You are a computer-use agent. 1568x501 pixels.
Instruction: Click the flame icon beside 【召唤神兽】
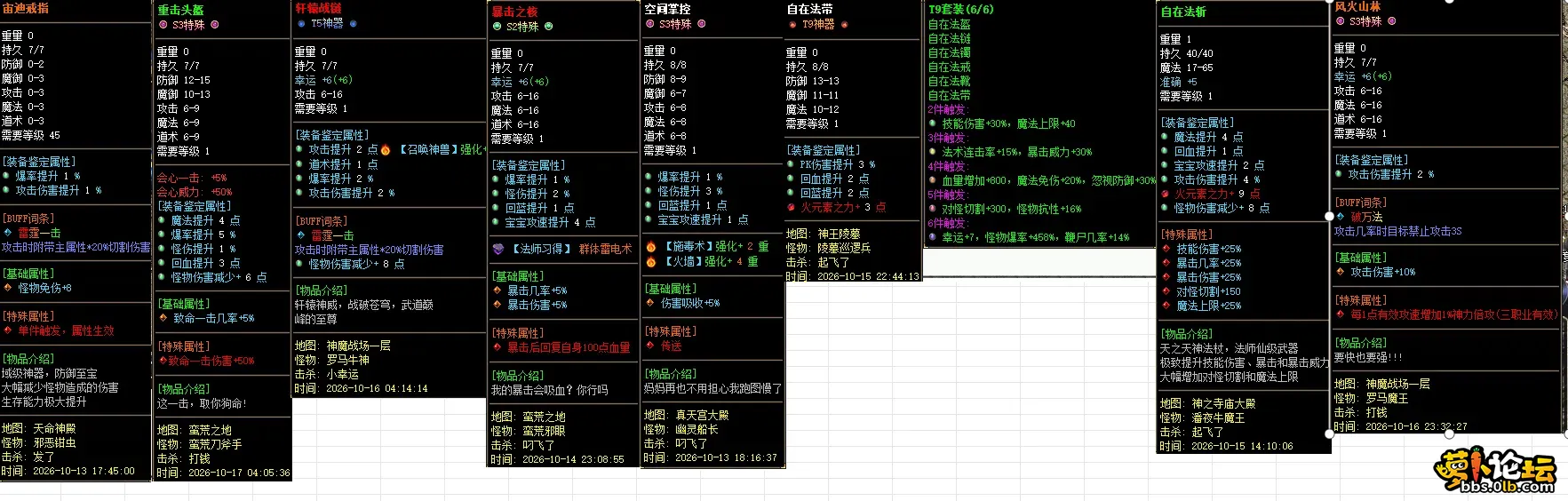point(385,150)
